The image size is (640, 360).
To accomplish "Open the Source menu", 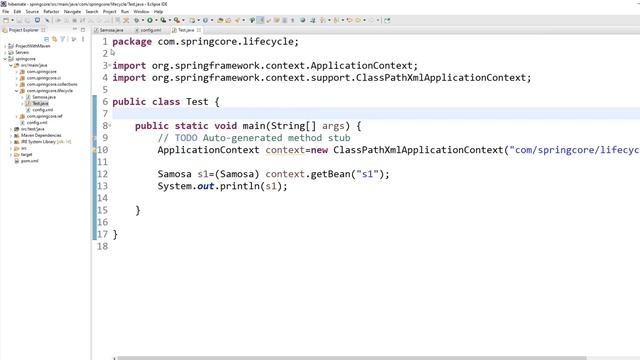I will coord(32,12).
